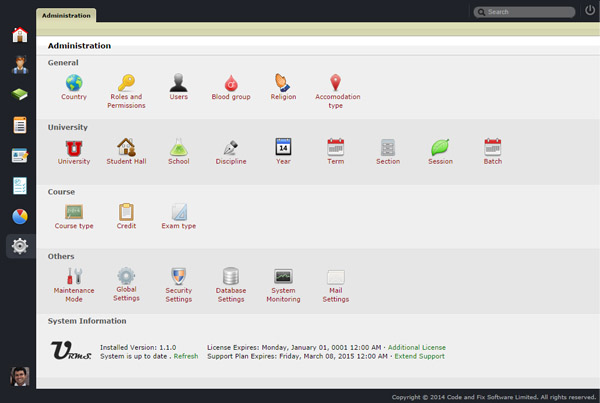Viewport: 600px width, 403px height.
Task: Open the Mail Settings envelope icon
Action: click(x=336, y=277)
